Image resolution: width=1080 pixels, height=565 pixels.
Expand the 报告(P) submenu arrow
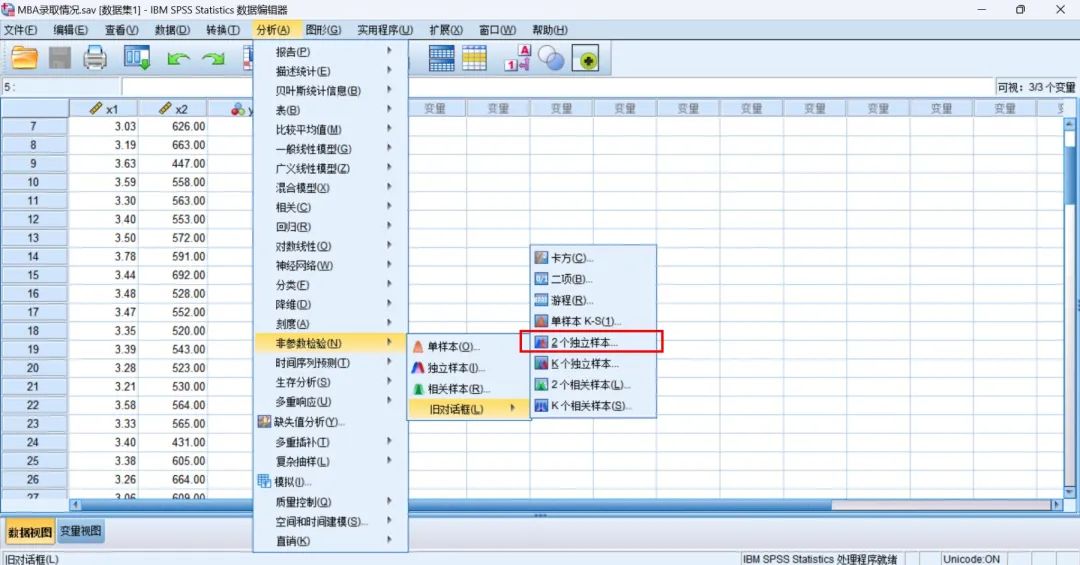tap(389, 51)
